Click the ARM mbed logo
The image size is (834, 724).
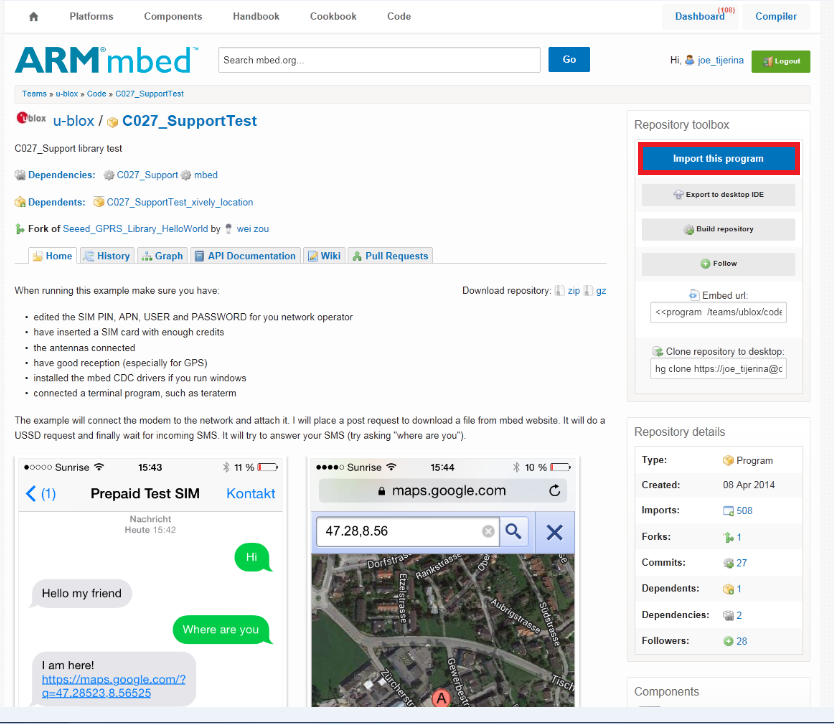[106, 60]
